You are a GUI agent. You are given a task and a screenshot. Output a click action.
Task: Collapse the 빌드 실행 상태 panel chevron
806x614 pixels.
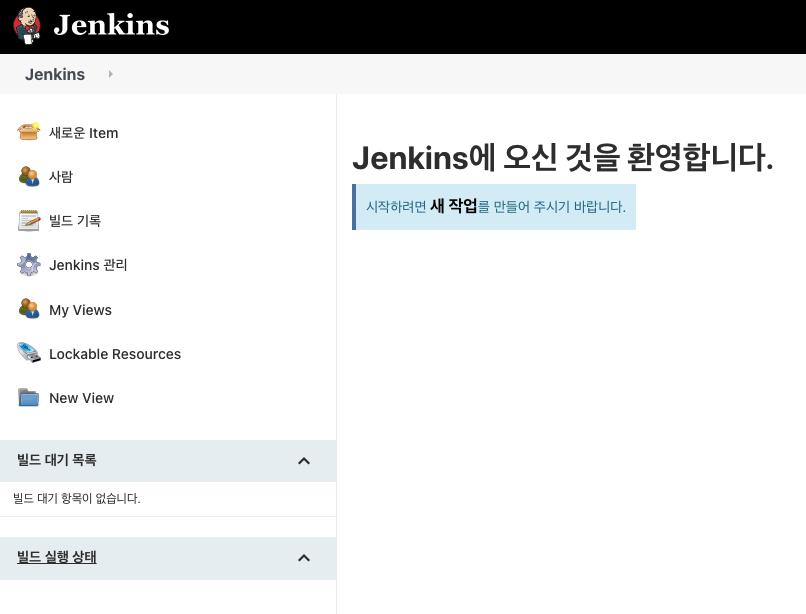click(x=304, y=558)
